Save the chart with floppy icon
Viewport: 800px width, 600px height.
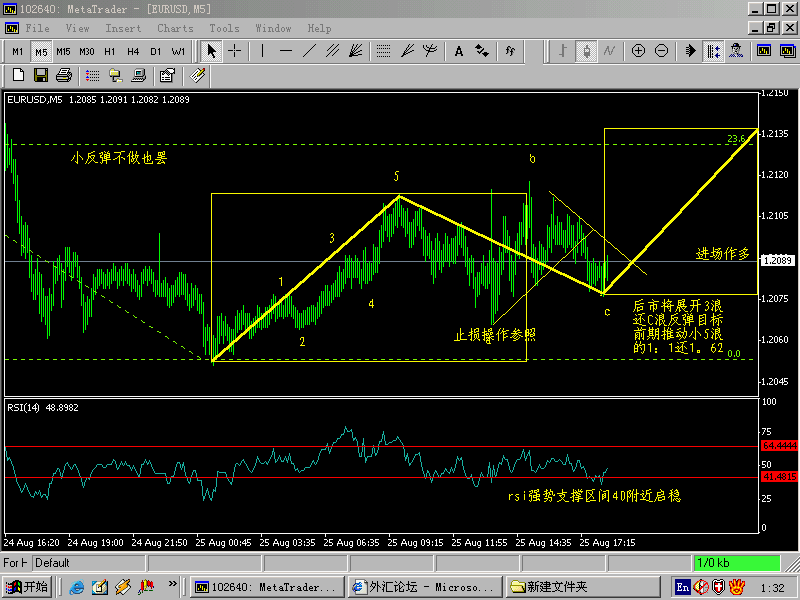point(41,76)
